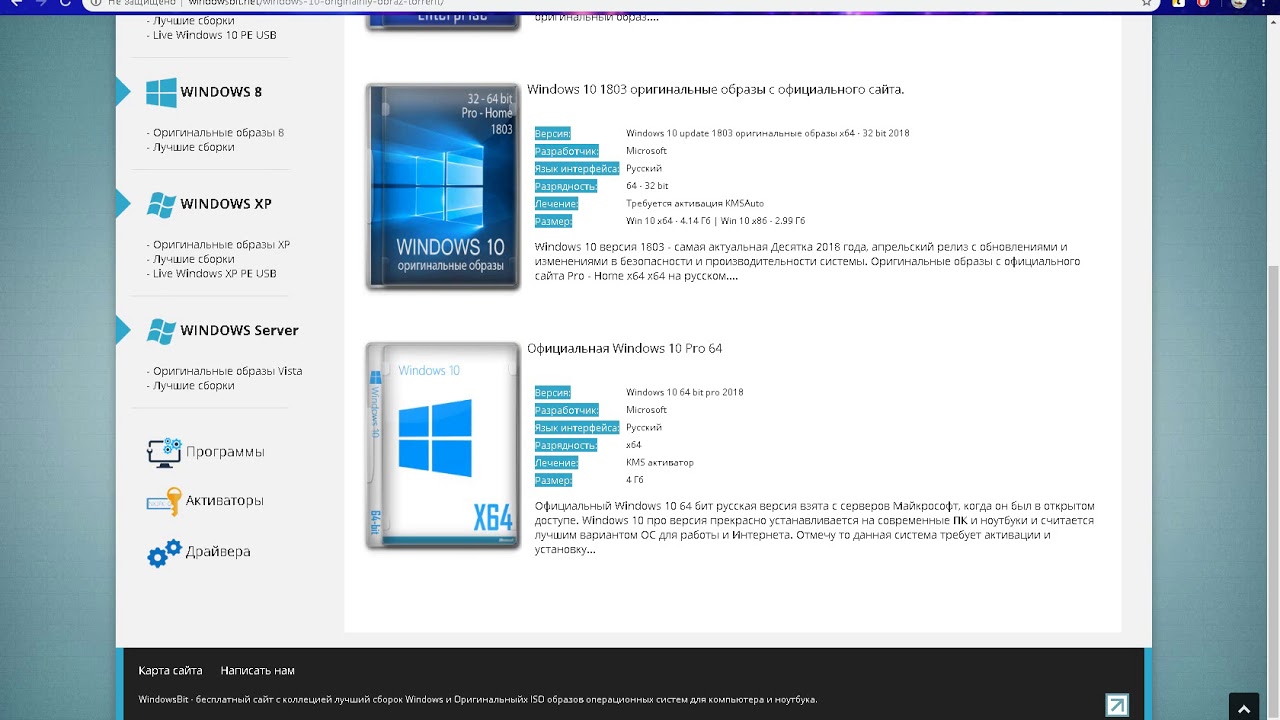Click 'Требуется активация KMSAuto' text
This screenshot has height=720, width=1280.
click(x=695, y=204)
